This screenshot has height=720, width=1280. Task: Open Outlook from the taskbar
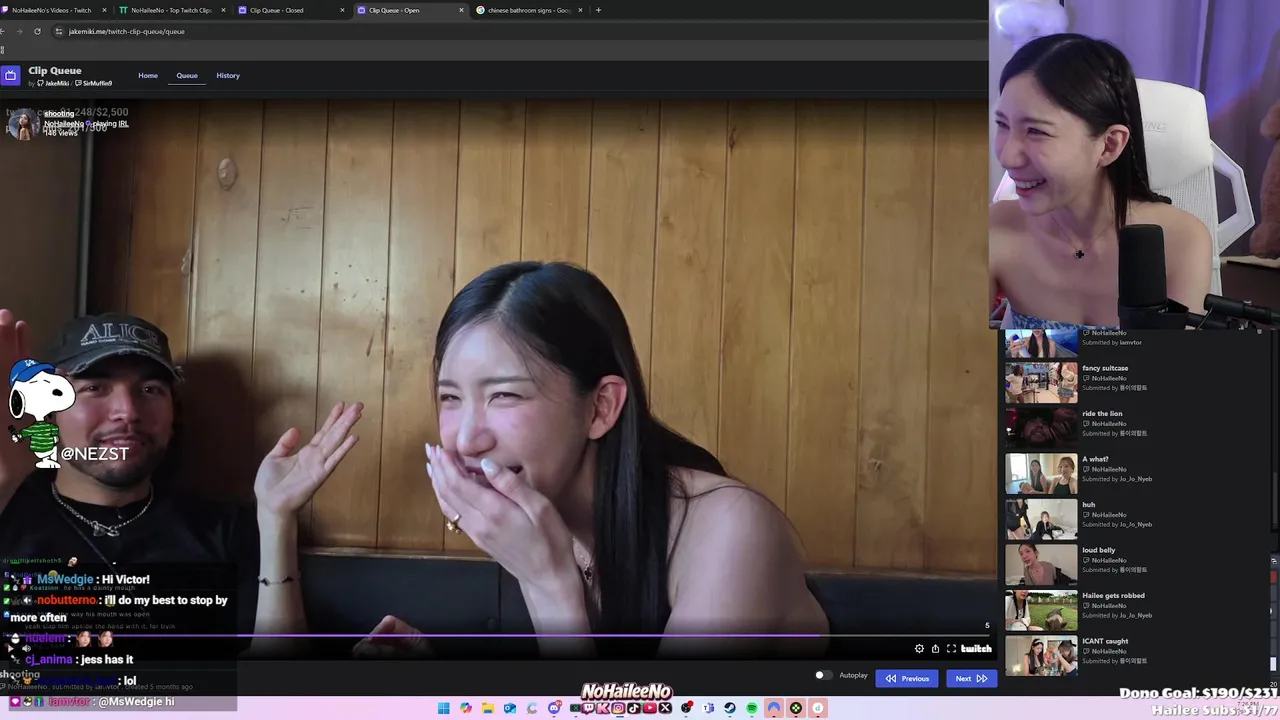pos(509,708)
